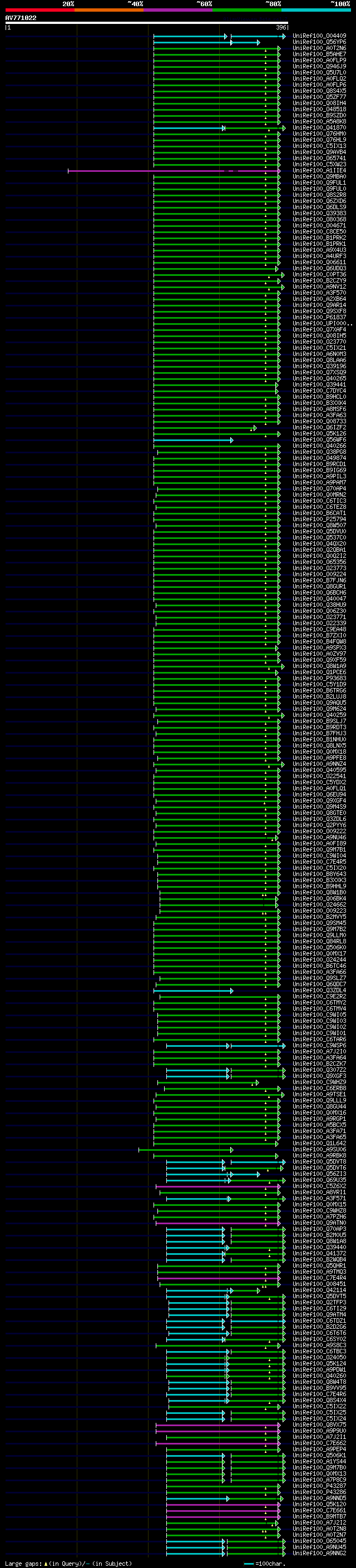Select hit label UniRef100_O24050

click(319, 1357)
